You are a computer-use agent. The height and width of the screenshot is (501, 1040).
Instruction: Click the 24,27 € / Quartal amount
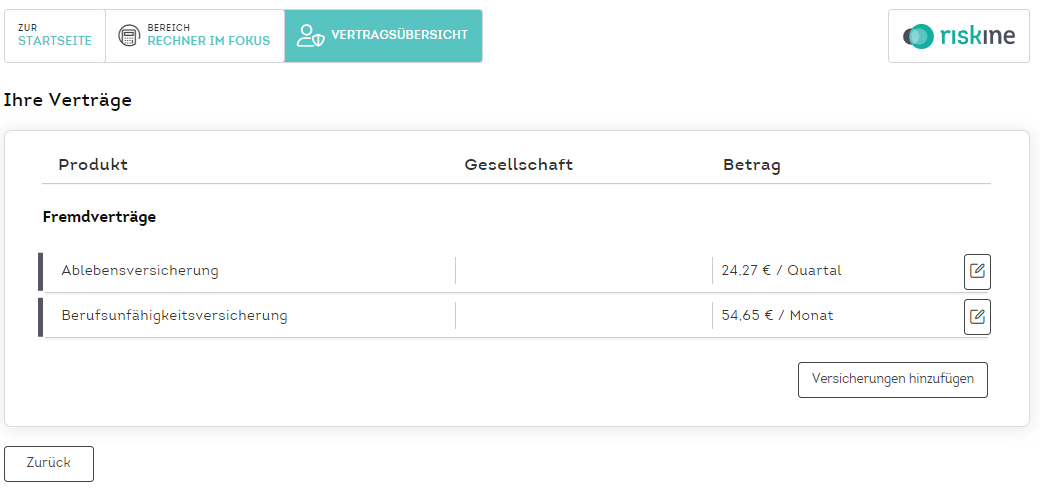781,271
